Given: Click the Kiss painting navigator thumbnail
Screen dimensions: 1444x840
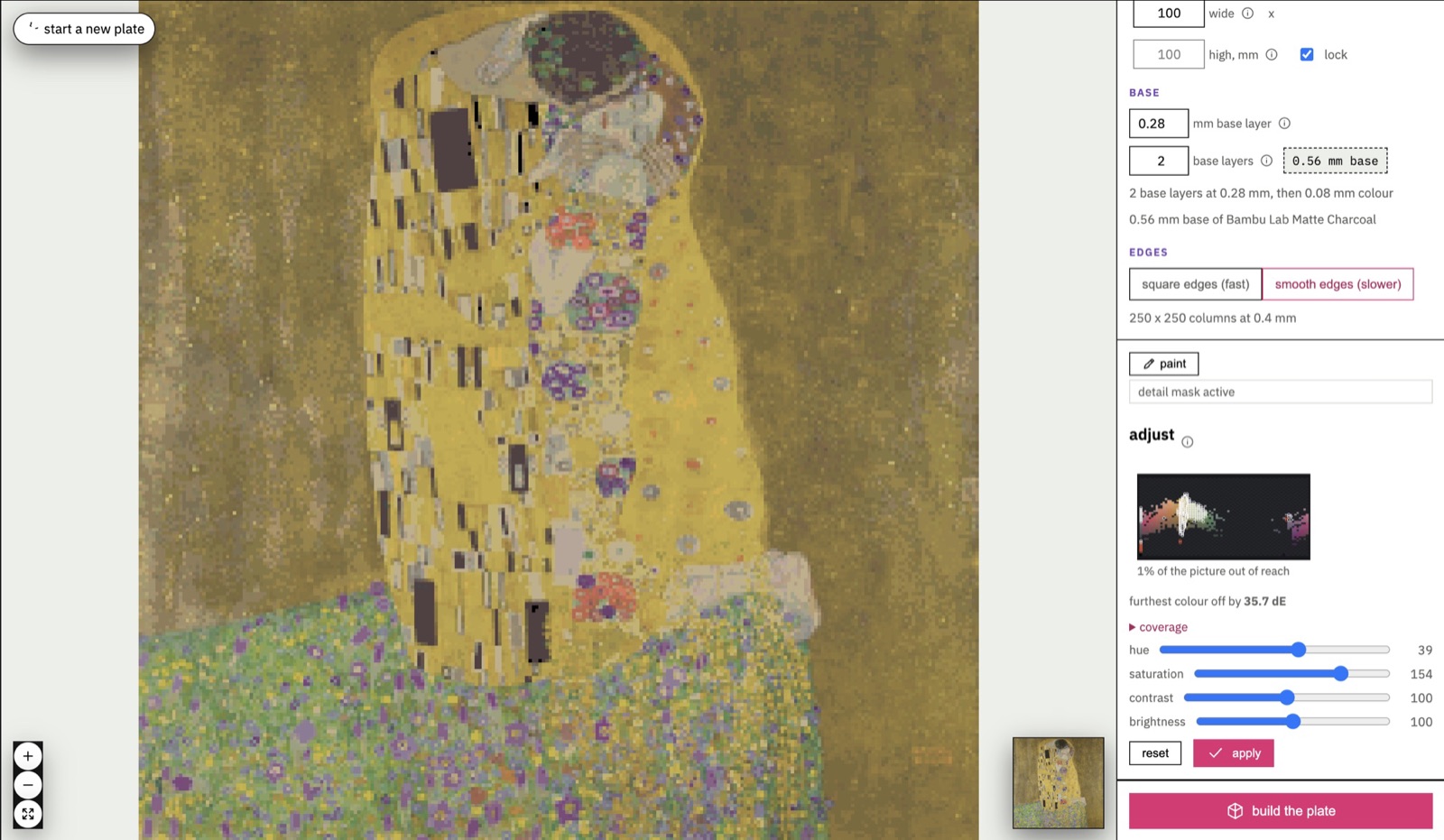Looking at the screenshot, I should click(1059, 783).
